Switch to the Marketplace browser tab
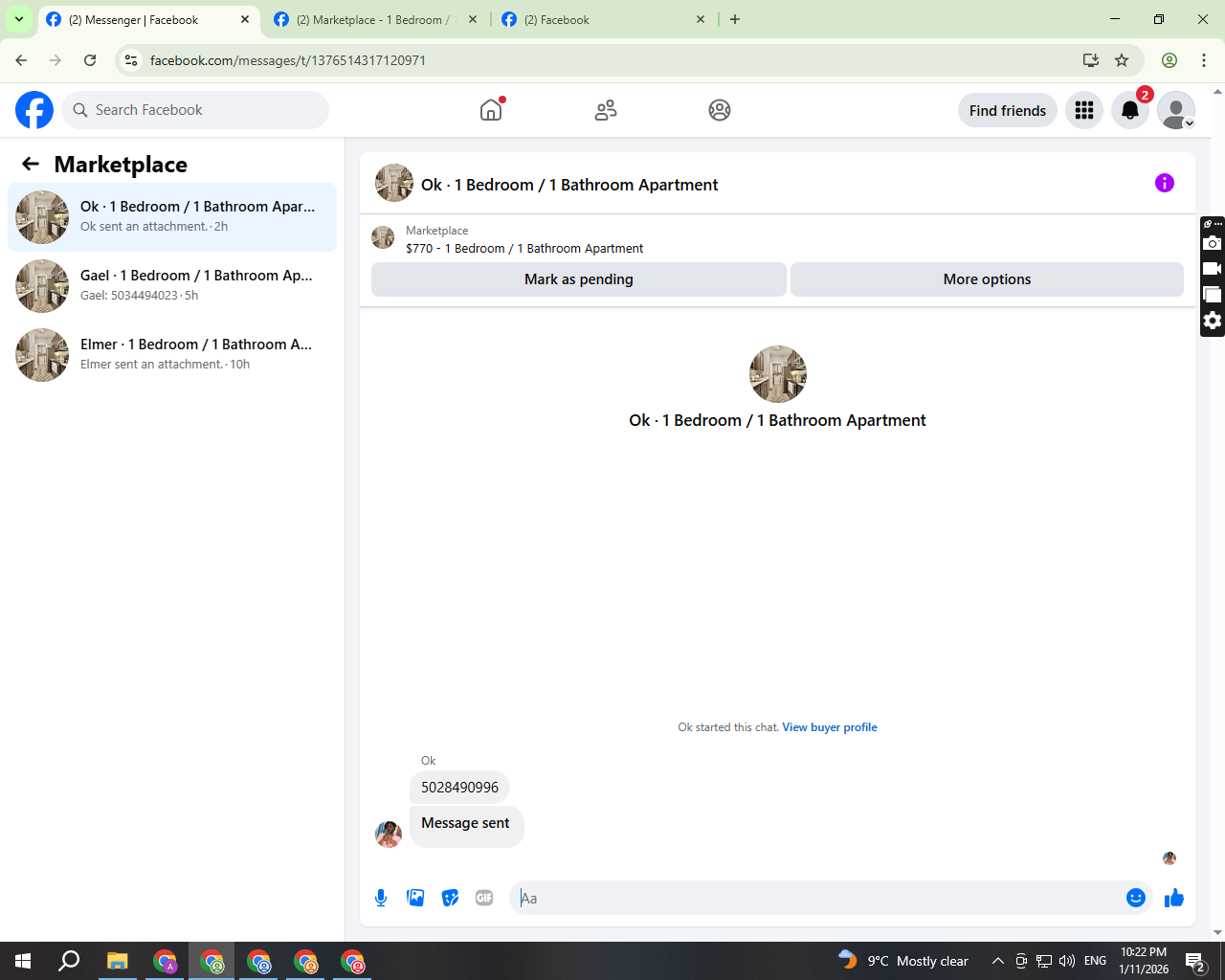Screen dimensions: 1225x980 click(376, 19)
